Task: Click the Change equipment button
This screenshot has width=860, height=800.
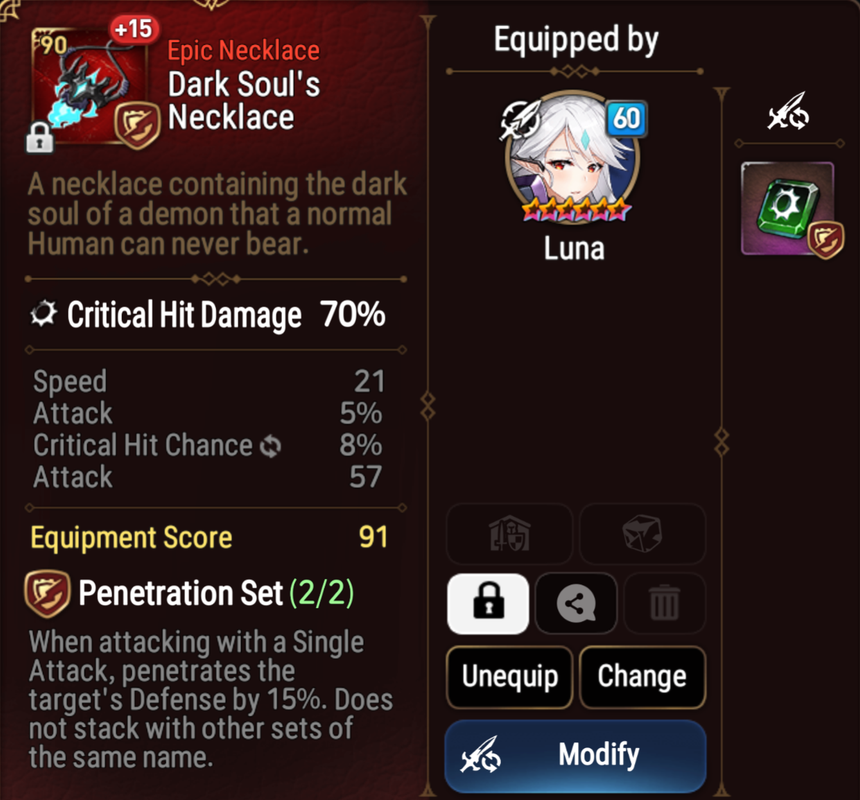Action: 642,677
